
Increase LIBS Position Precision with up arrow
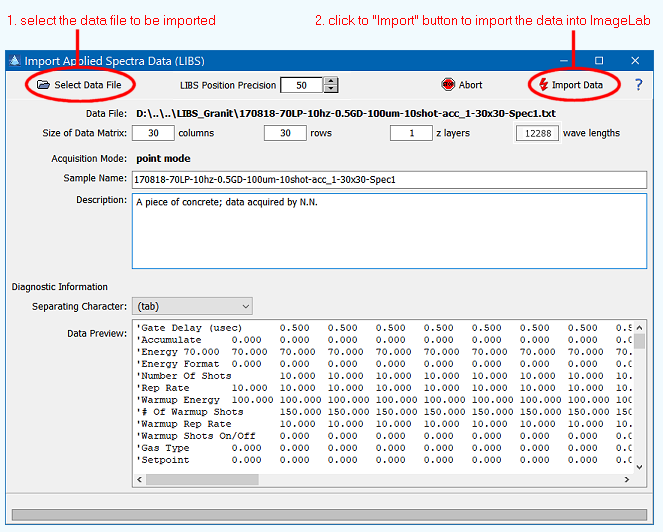pyautogui.click(x=331, y=81)
